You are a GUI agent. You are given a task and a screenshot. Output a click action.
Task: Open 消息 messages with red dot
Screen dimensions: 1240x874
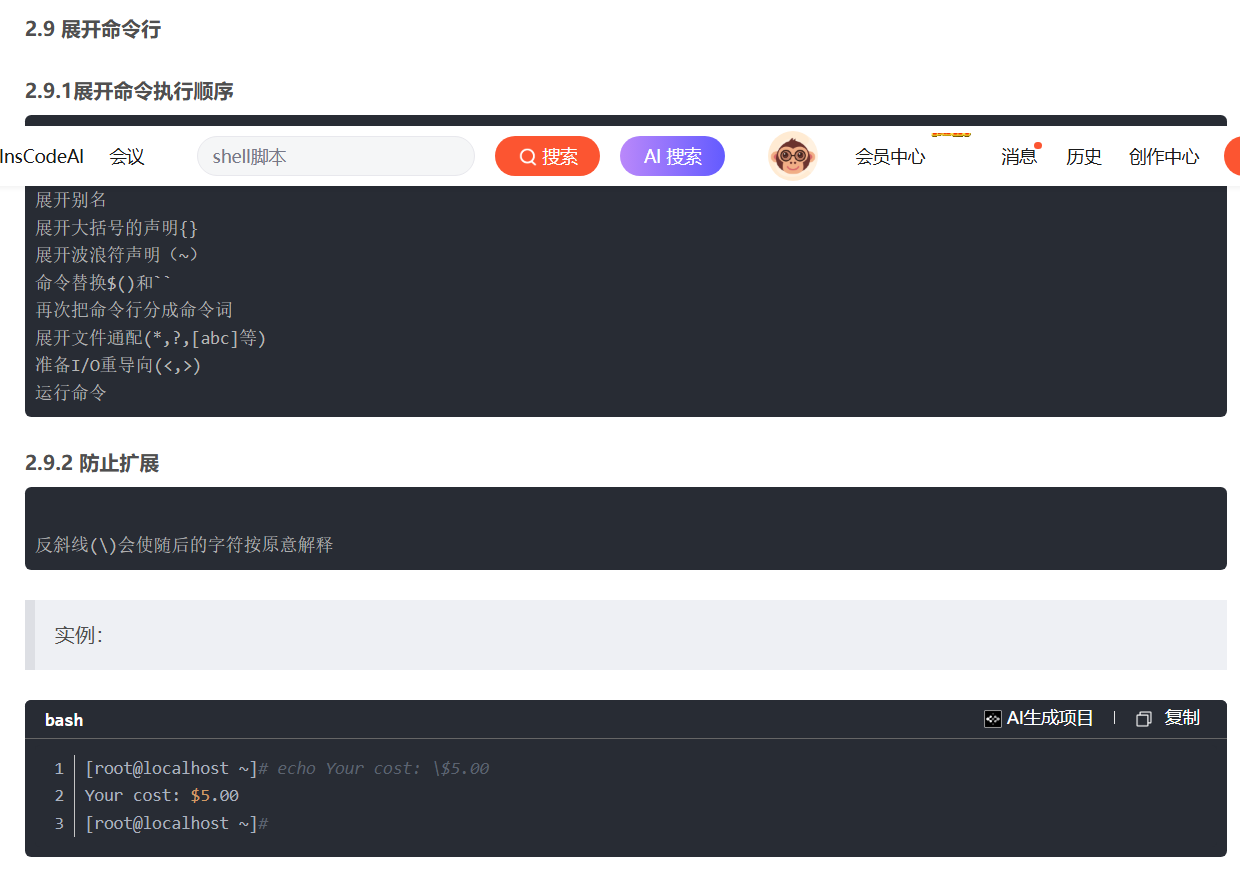click(x=1019, y=157)
